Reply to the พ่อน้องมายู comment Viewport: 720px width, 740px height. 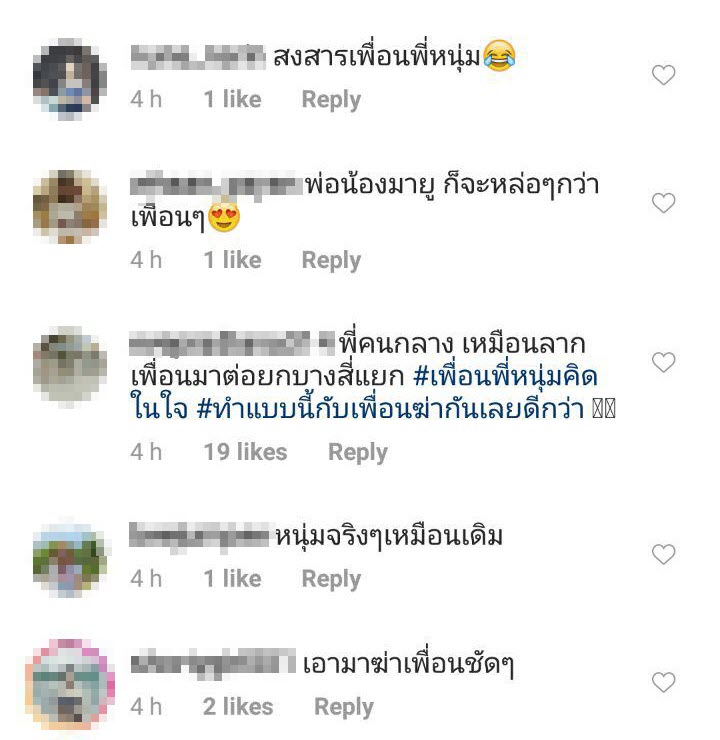click(x=331, y=261)
